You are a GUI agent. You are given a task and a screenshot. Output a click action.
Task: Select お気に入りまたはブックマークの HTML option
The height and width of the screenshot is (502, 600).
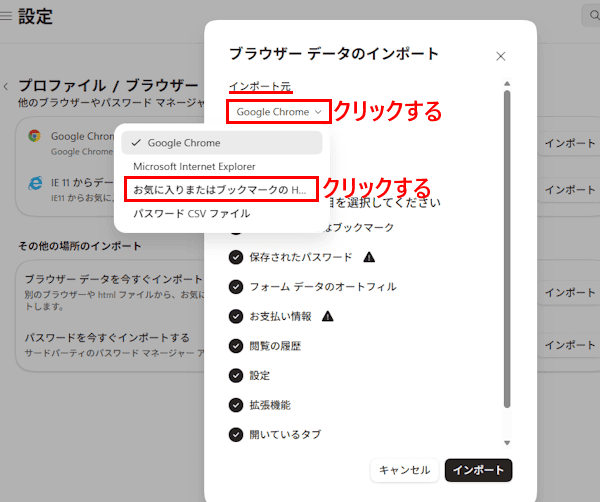click(222, 189)
